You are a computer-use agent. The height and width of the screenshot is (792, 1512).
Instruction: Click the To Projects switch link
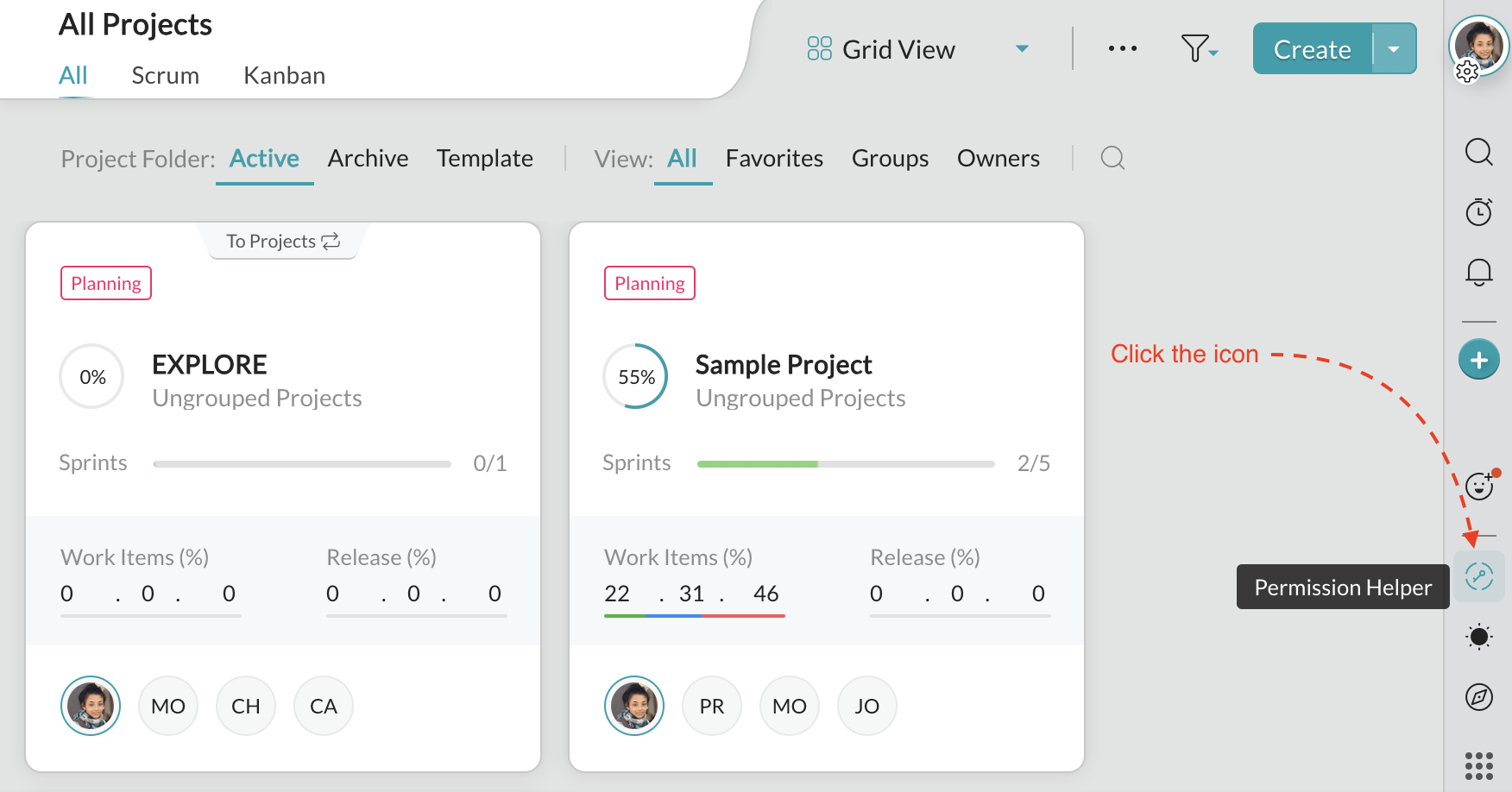coord(283,242)
